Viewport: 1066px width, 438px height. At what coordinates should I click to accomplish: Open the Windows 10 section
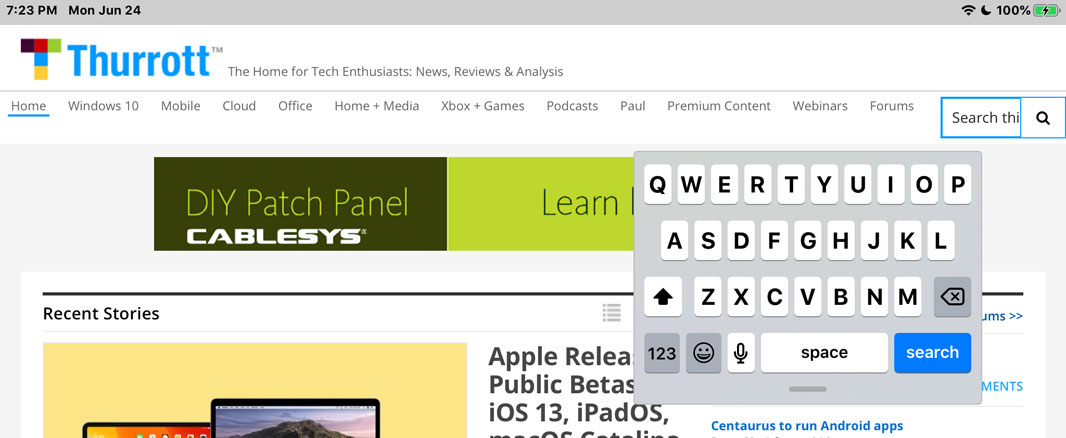(103, 106)
